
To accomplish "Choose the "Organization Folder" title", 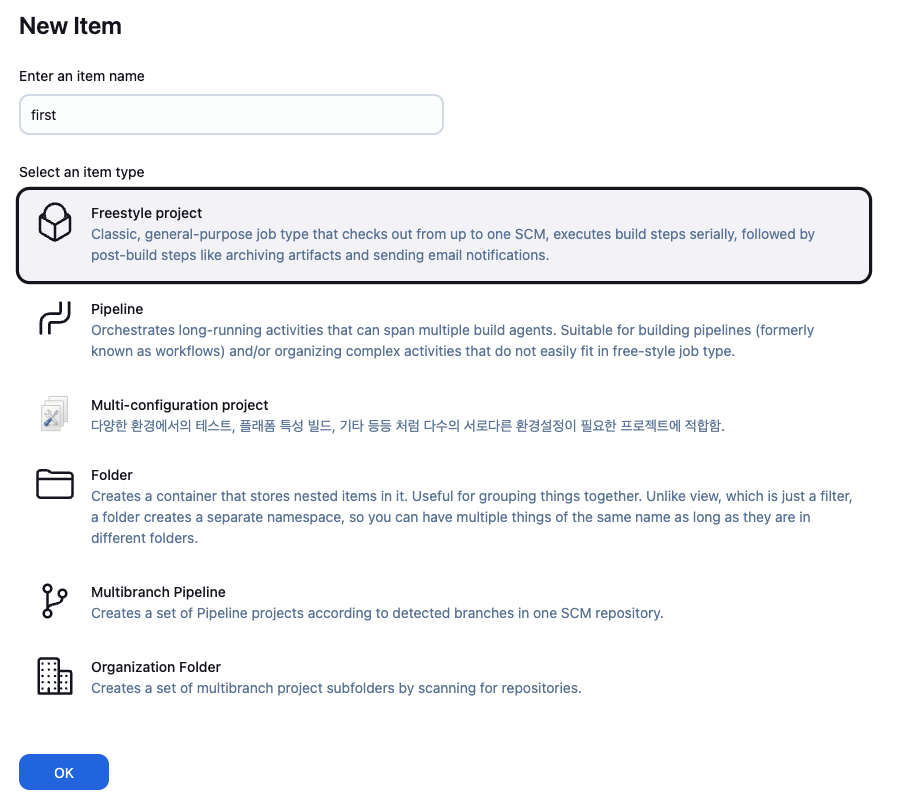I will [156, 667].
